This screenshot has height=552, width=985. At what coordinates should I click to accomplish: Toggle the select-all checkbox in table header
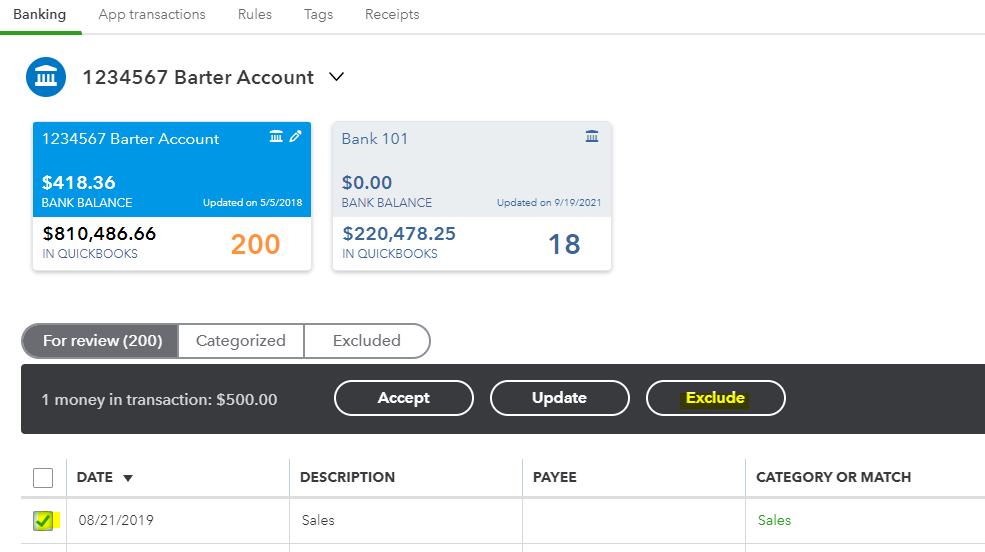(43, 477)
